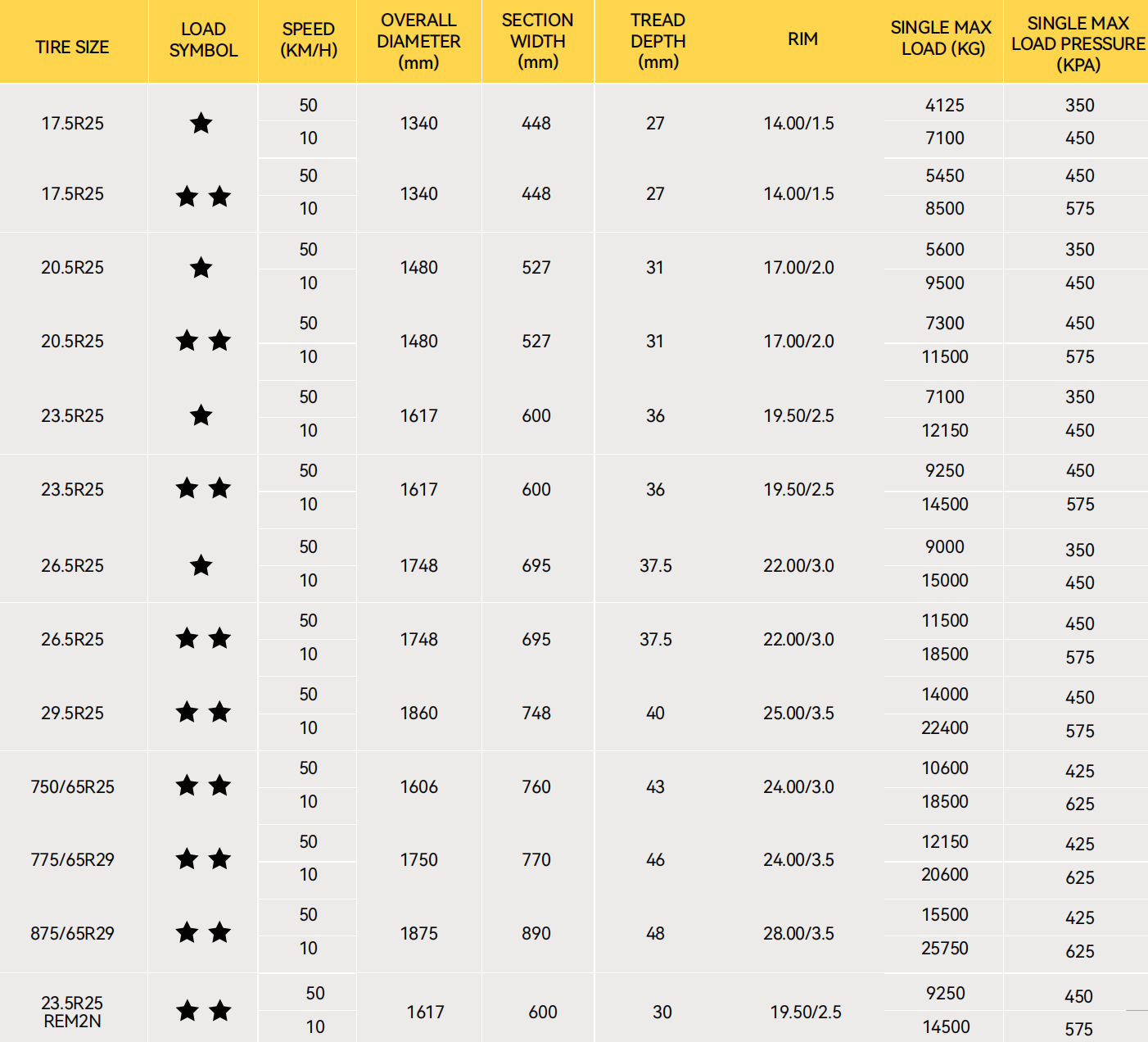Click the load stars for 875/65R29
The image size is (1148, 1042).
tap(203, 932)
